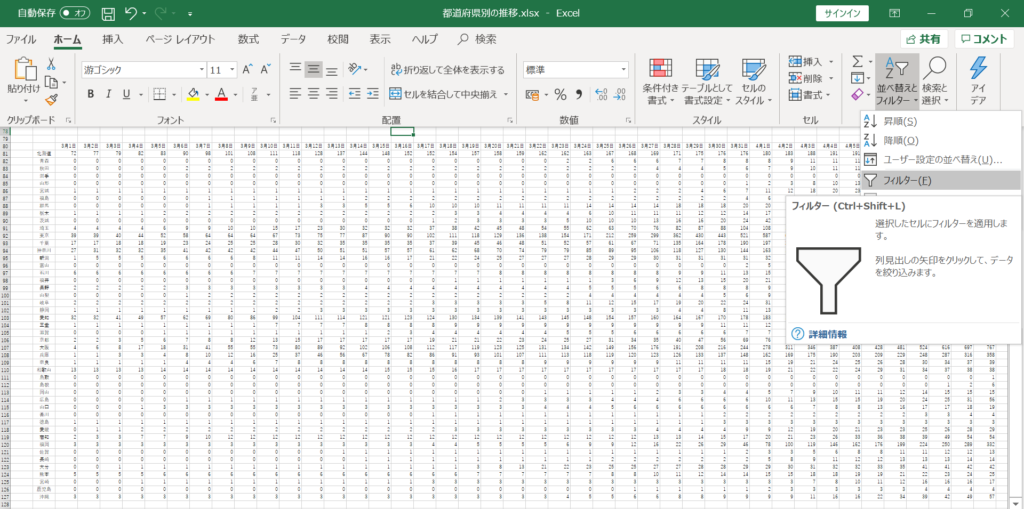Image resolution: width=1024 pixels, height=509 pixels.
Task: Align text right
Action: point(332,94)
